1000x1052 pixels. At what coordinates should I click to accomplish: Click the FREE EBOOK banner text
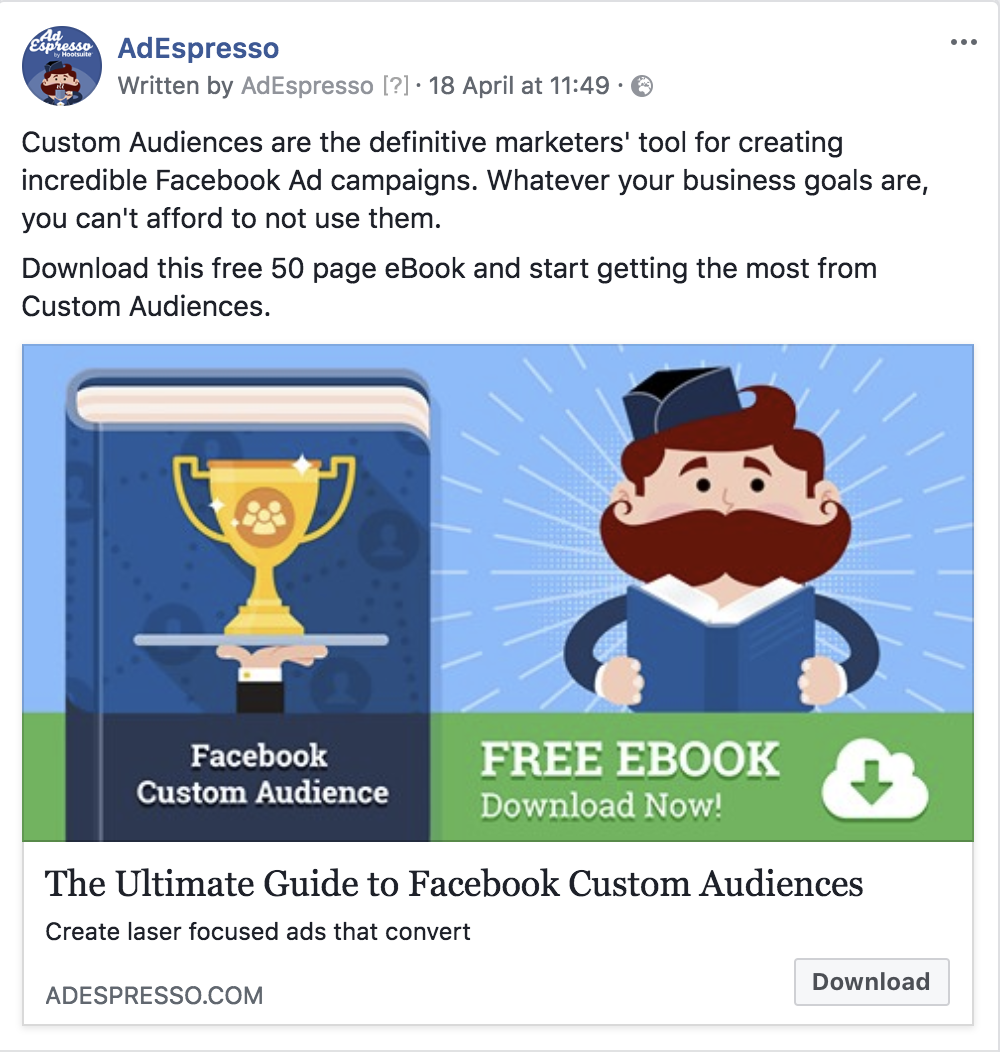pyautogui.click(x=630, y=759)
